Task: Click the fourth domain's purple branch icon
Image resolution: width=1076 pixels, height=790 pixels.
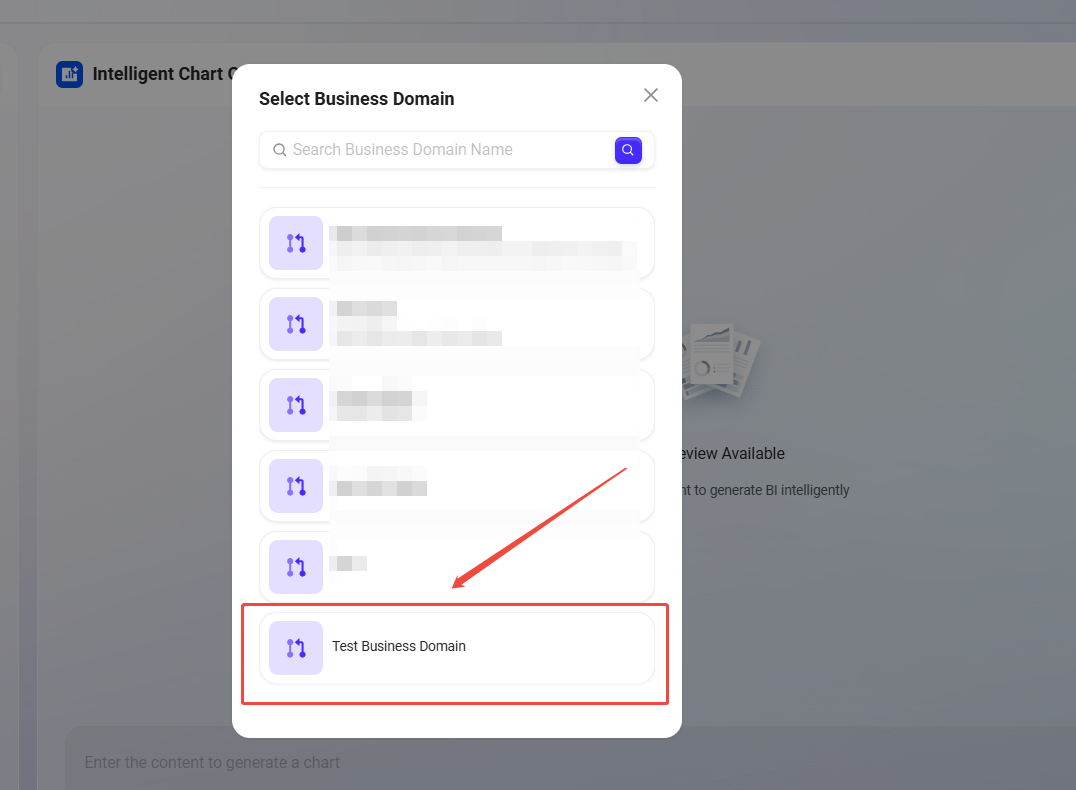Action: point(296,486)
